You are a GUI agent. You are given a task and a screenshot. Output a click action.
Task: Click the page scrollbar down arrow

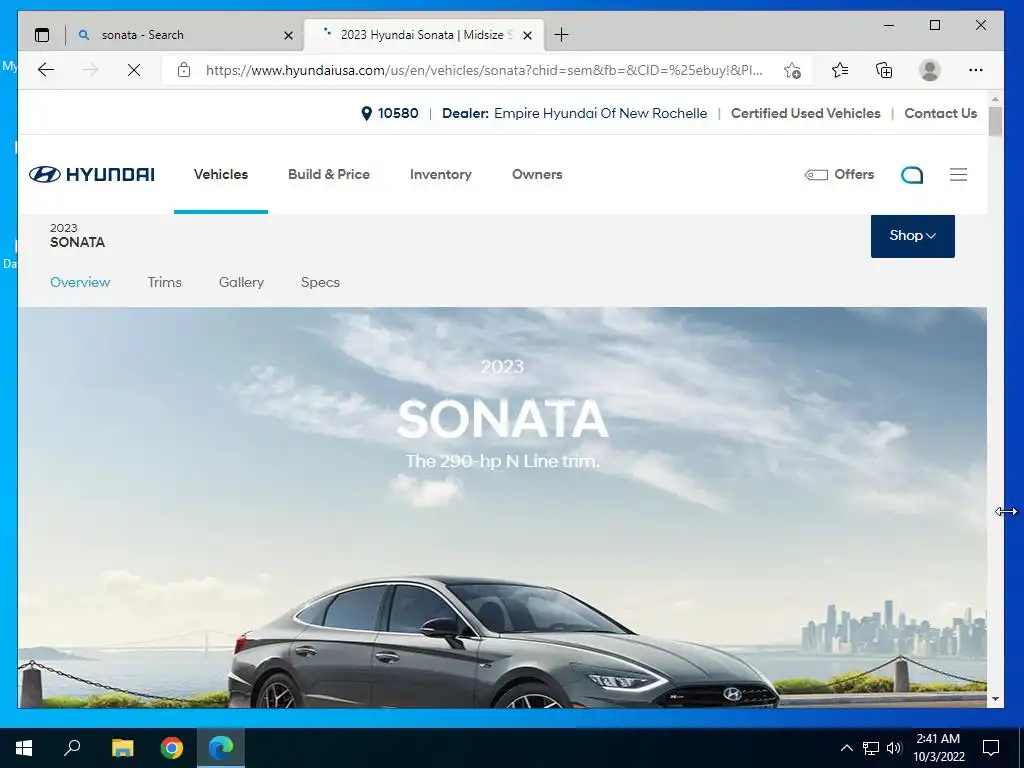pyautogui.click(x=995, y=699)
